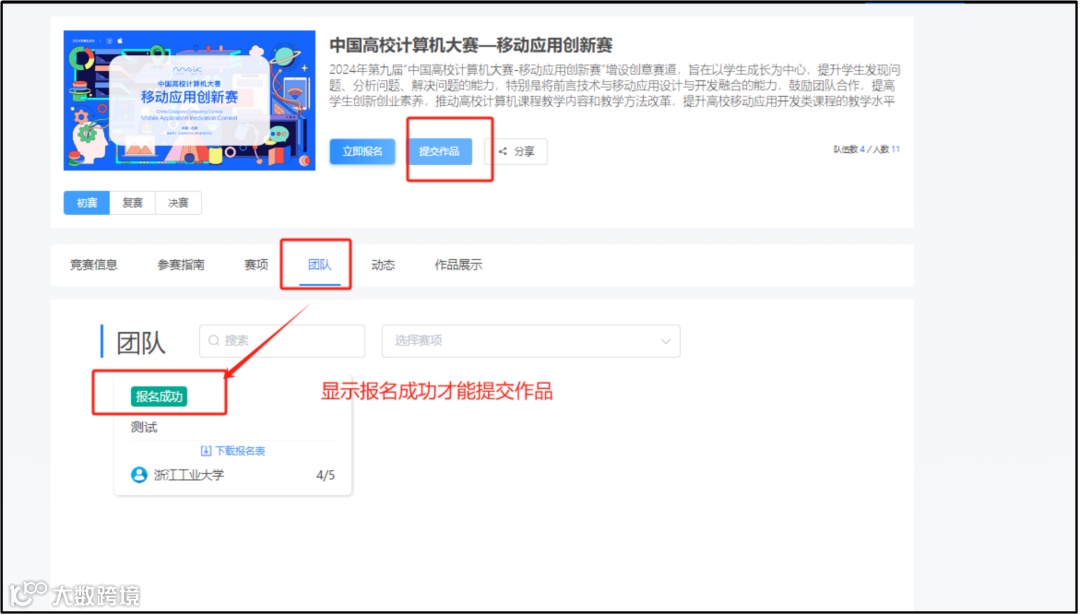Click the 报名成功 status badge

(x=159, y=396)
